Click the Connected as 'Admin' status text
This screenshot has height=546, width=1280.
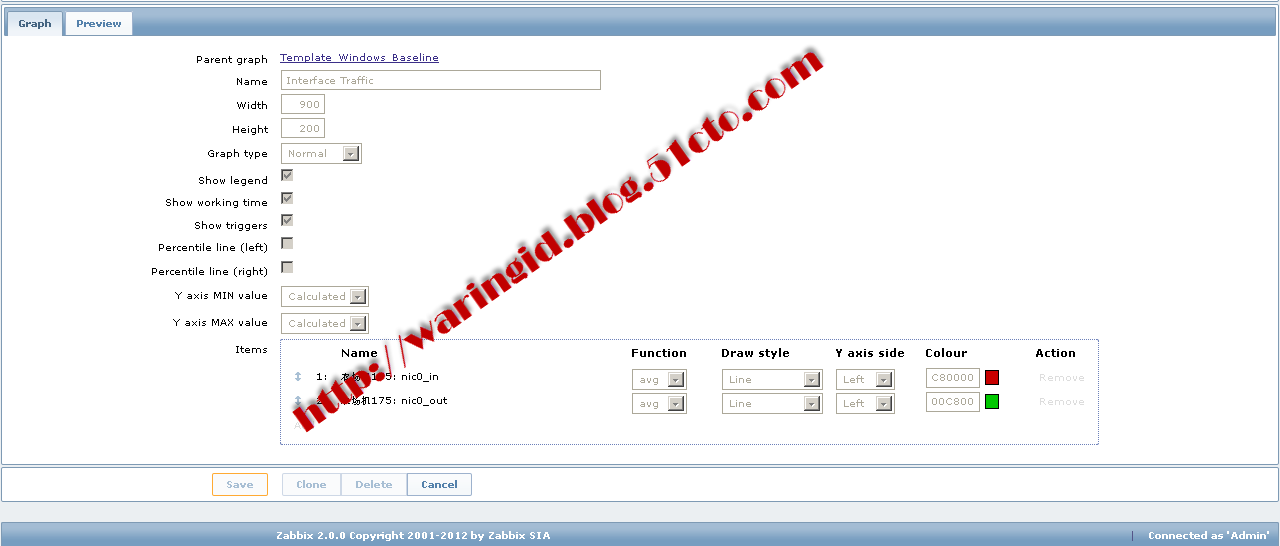click(1208, 536)
